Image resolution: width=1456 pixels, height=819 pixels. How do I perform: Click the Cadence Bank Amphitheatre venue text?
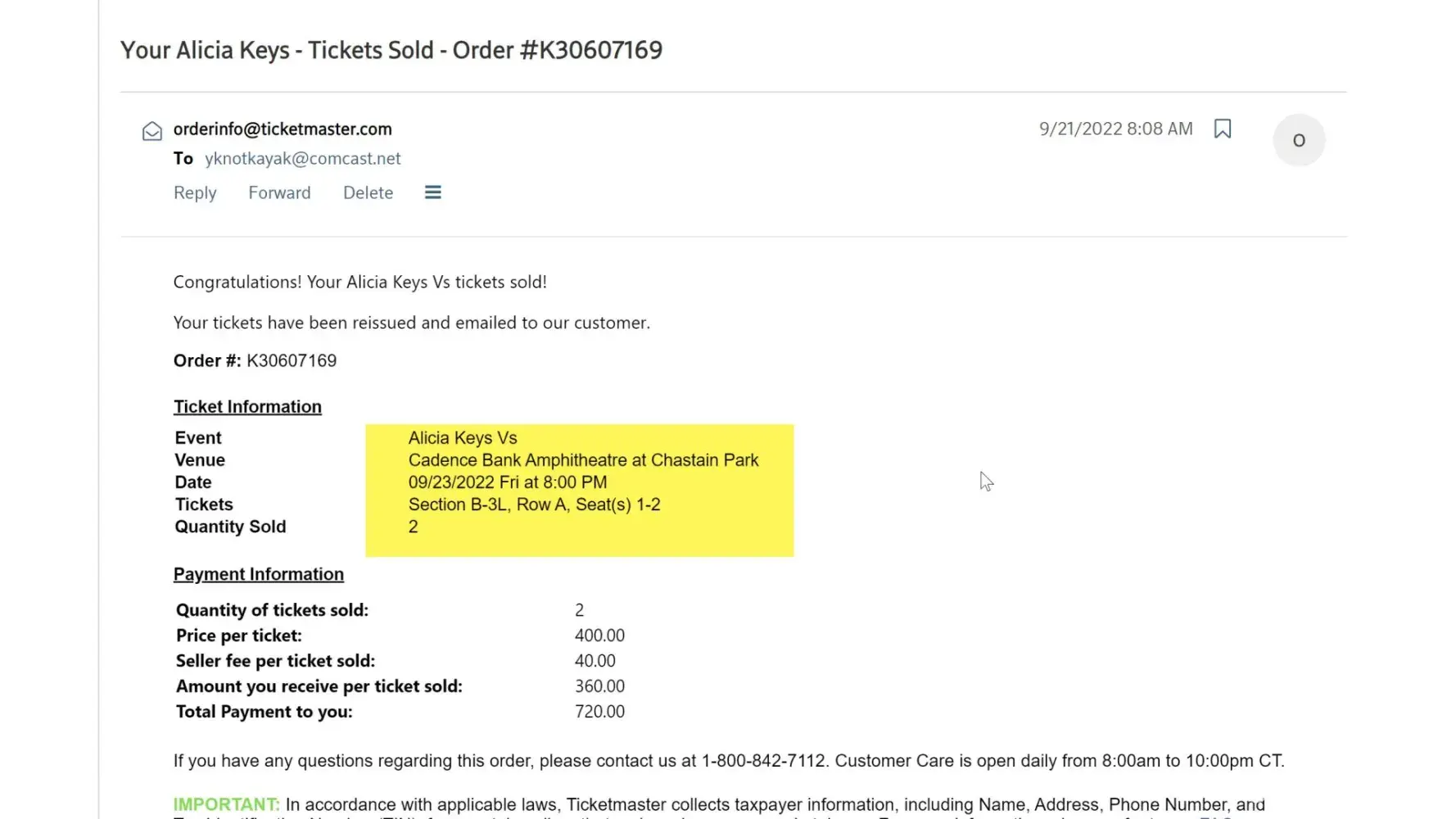(583, 460)
